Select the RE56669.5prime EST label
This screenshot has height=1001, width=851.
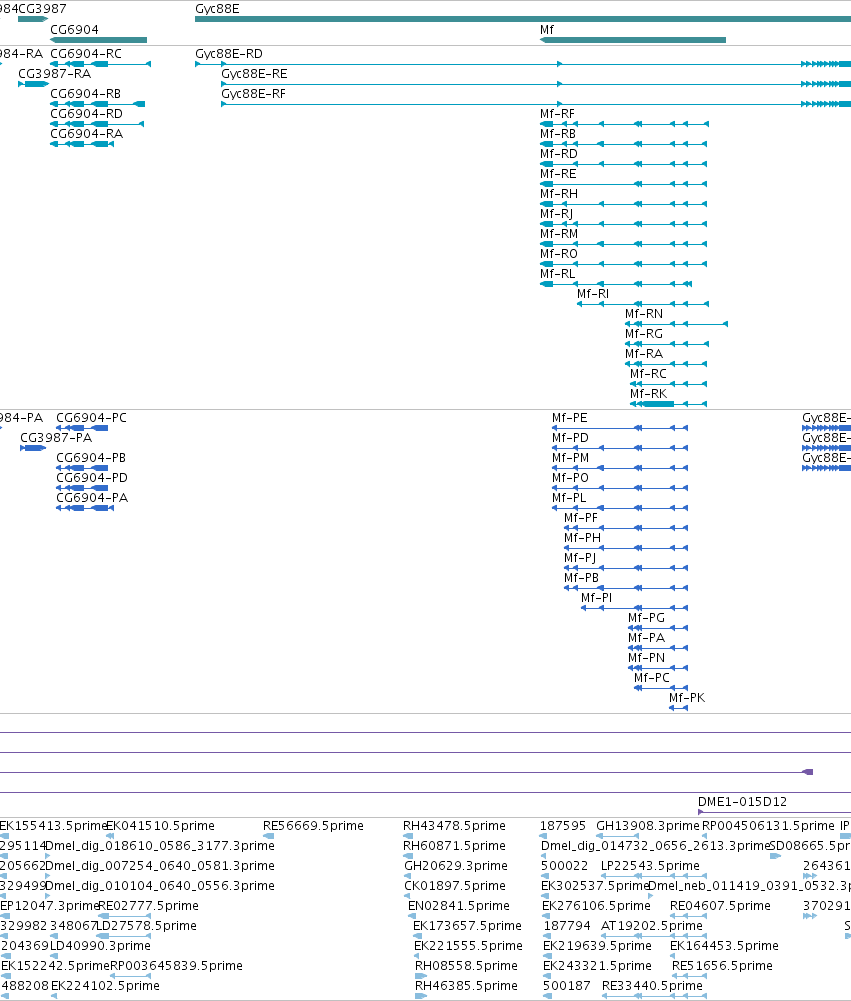(313, 825)
